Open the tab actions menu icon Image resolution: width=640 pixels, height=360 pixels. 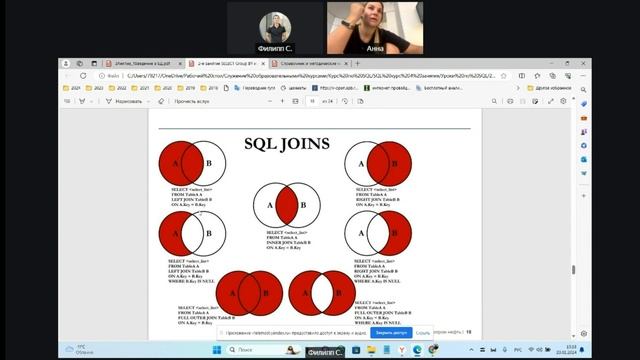(x=94, y=64)
